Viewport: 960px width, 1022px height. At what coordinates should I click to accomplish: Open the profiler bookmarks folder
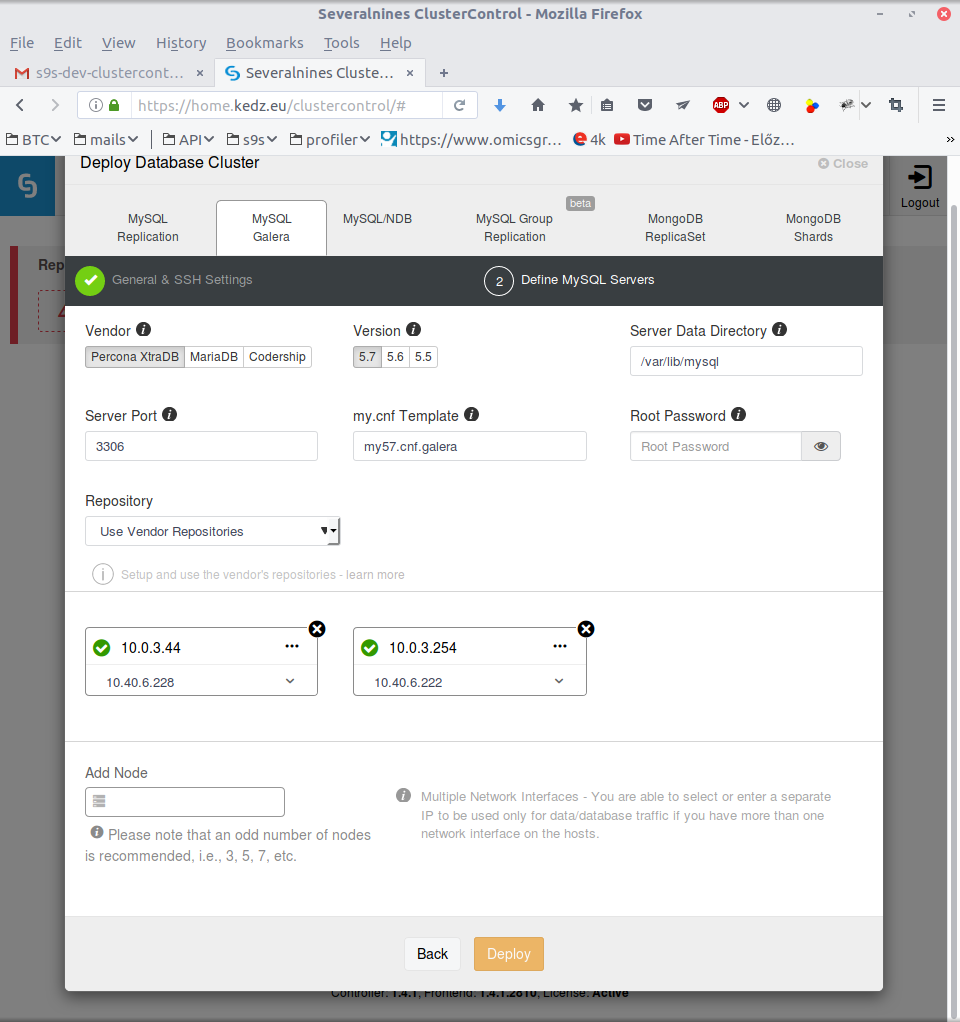click(330, 139)
